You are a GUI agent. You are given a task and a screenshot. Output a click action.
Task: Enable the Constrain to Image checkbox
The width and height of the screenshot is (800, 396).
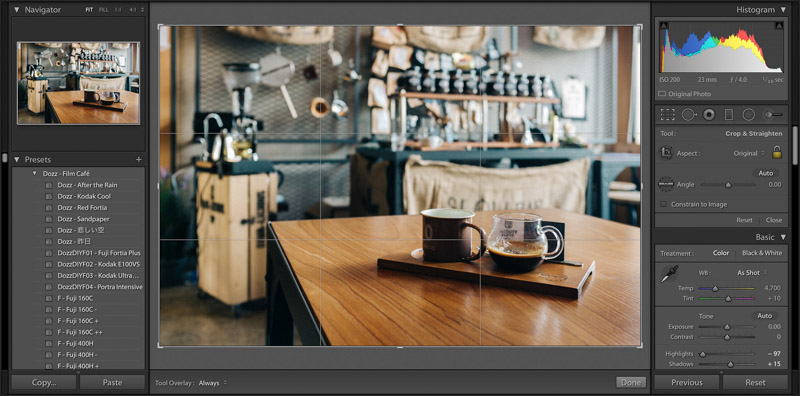[663, 204]
